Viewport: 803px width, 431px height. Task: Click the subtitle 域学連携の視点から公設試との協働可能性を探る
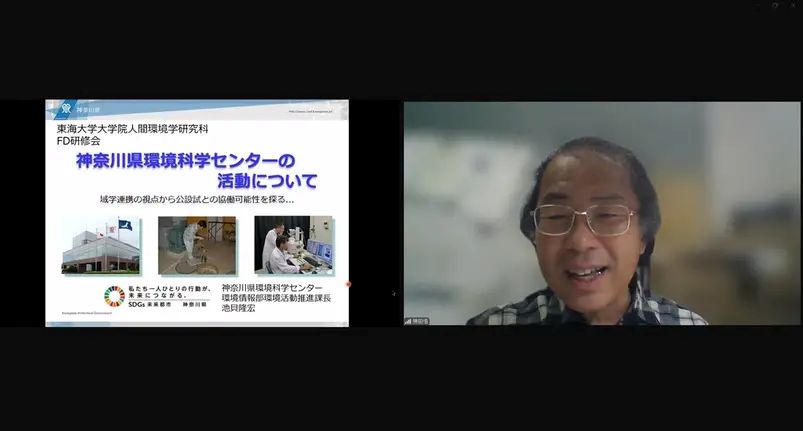click(x=197, y=200)
